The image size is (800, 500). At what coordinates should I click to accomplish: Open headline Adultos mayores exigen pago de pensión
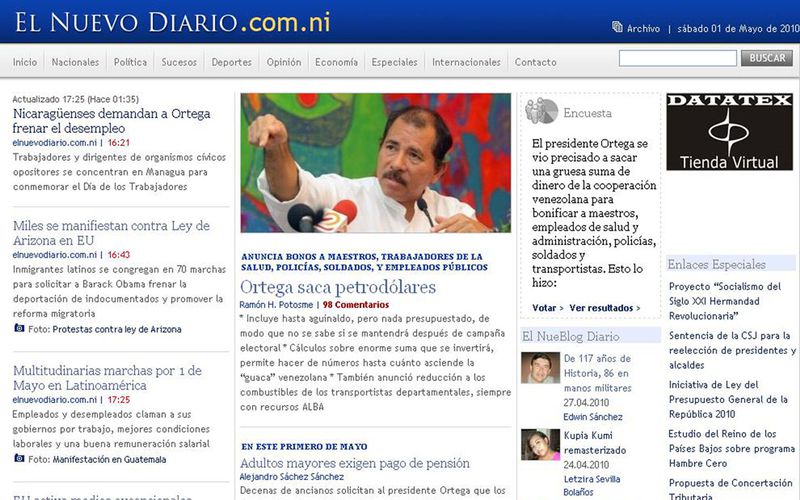tap(355, 463)
